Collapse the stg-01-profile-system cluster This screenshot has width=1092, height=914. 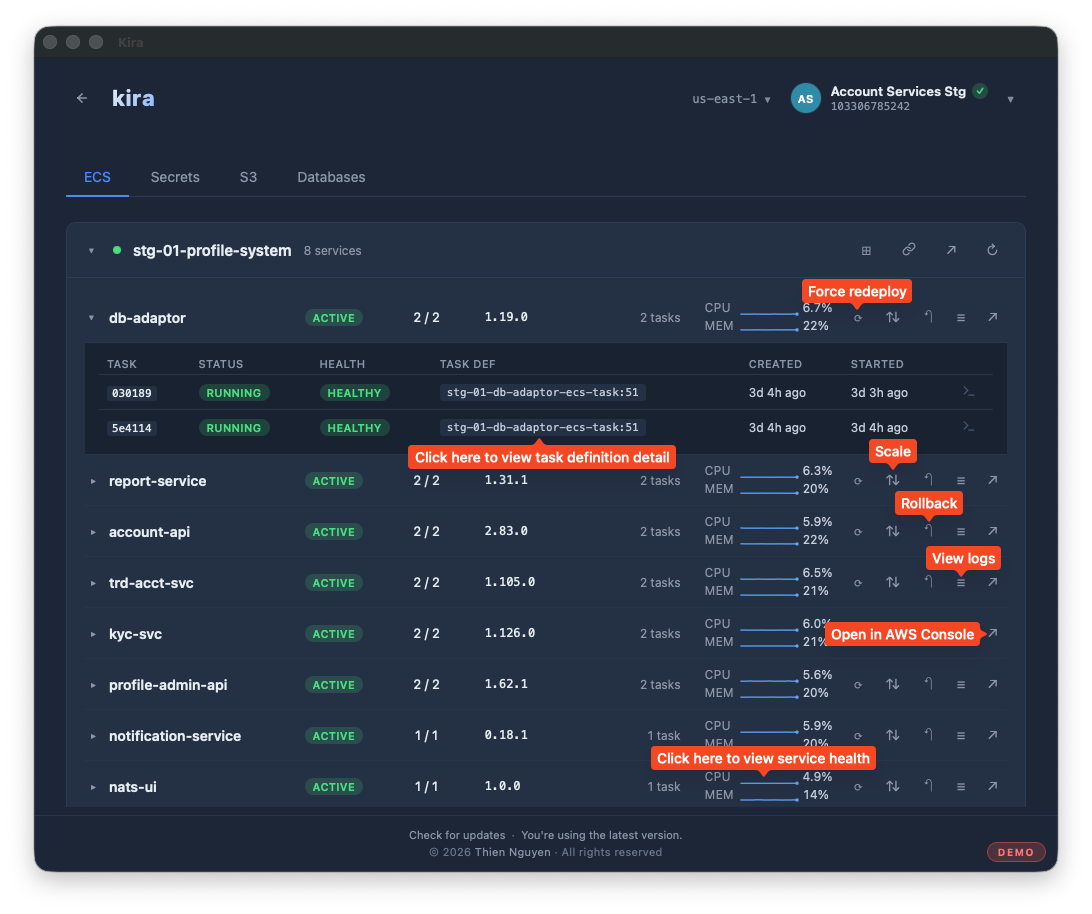click(91, 251)
